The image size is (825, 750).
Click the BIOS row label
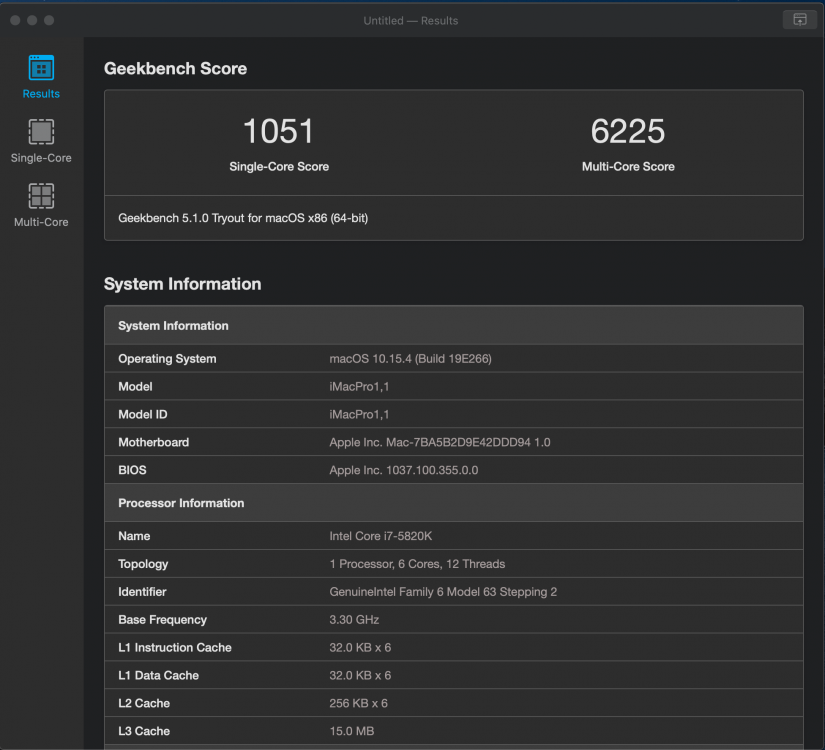[132, 470]
